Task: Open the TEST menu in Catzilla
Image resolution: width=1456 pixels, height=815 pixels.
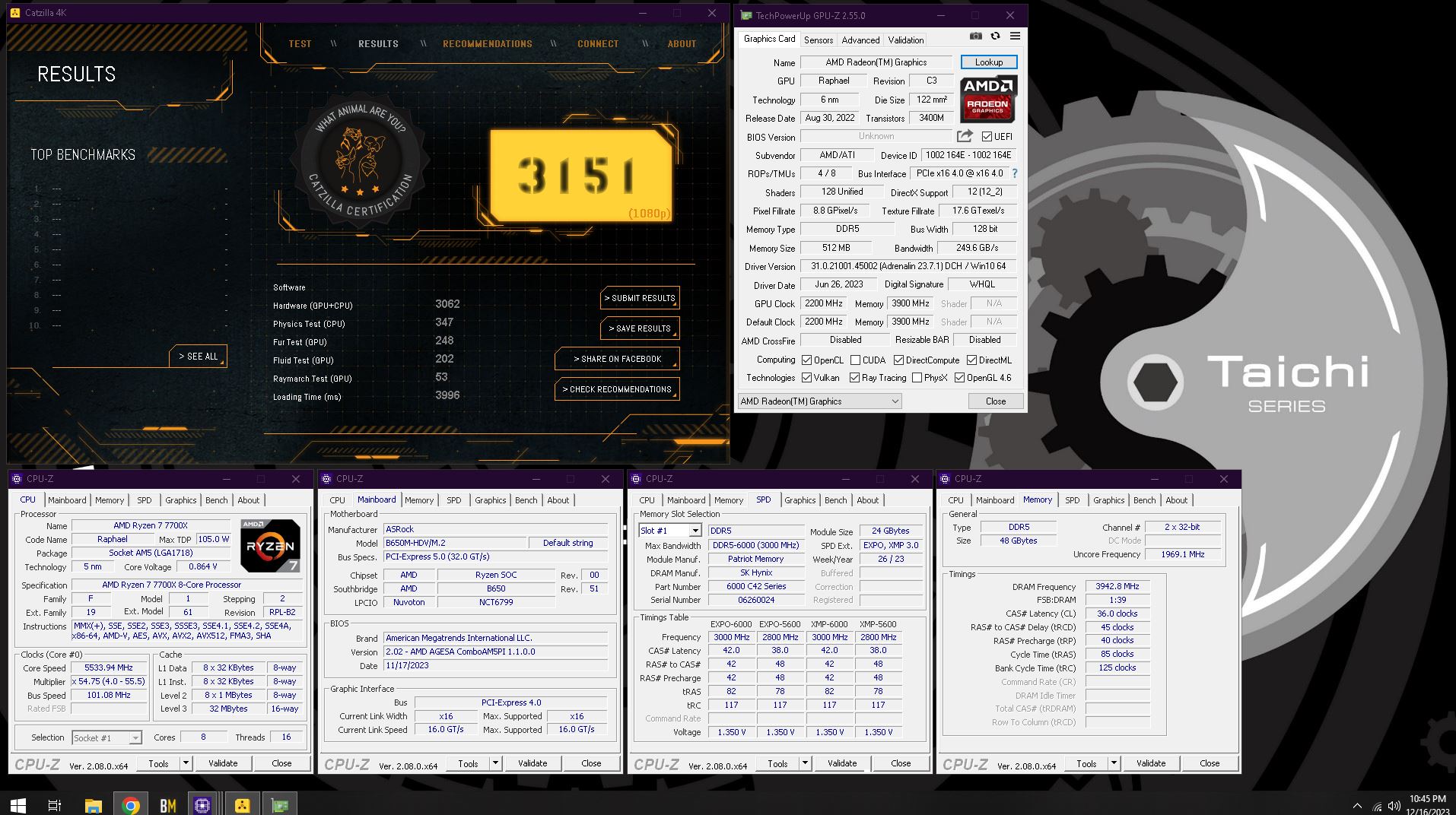Action: (300, 44)
